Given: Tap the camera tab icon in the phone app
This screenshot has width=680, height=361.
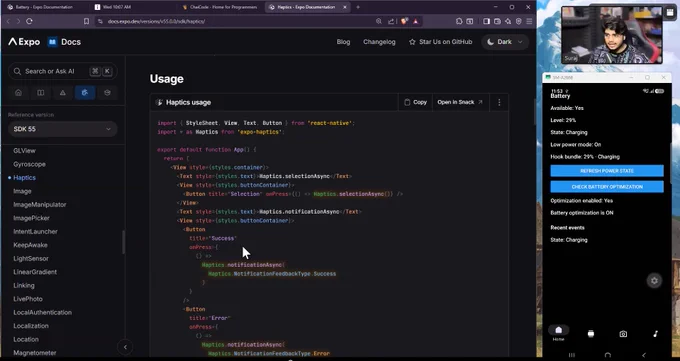Looking at the screenshot, I should pos(623,334).
